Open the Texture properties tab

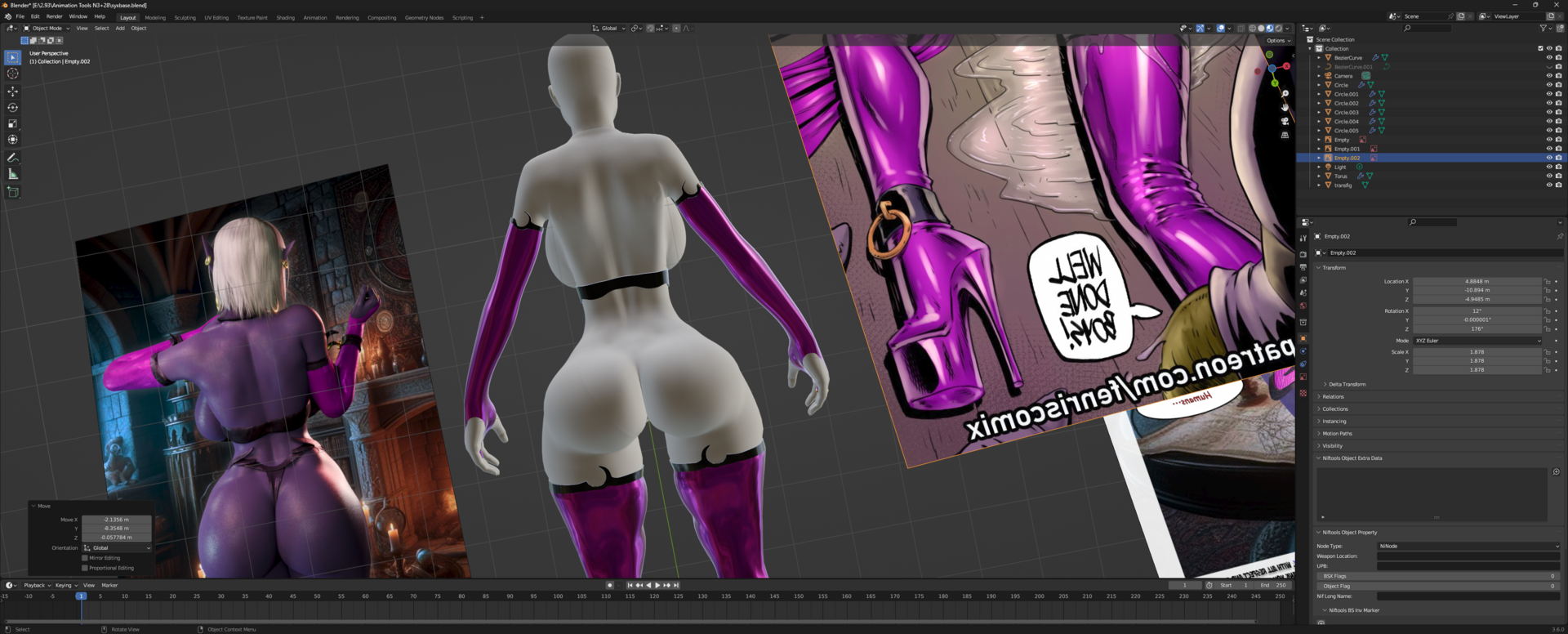[x=1303, y=393]
